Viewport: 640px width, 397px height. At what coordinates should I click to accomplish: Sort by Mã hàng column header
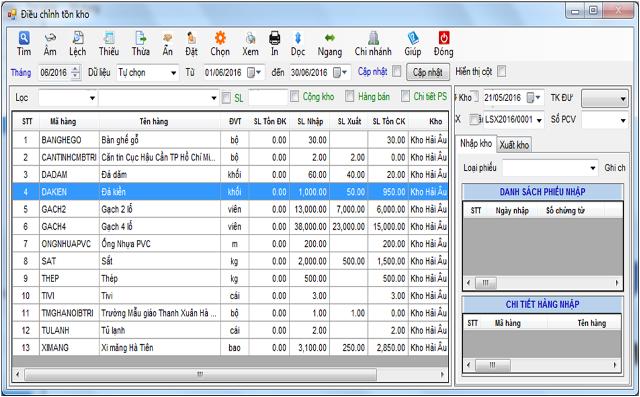[69, 122]
